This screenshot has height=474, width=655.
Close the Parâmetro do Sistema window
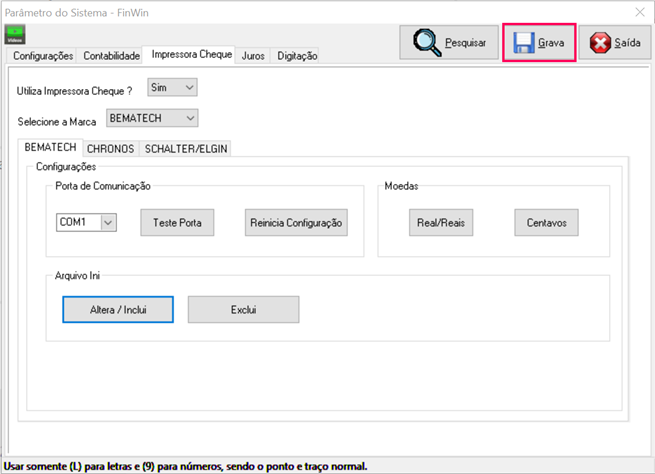coord(639,11)
